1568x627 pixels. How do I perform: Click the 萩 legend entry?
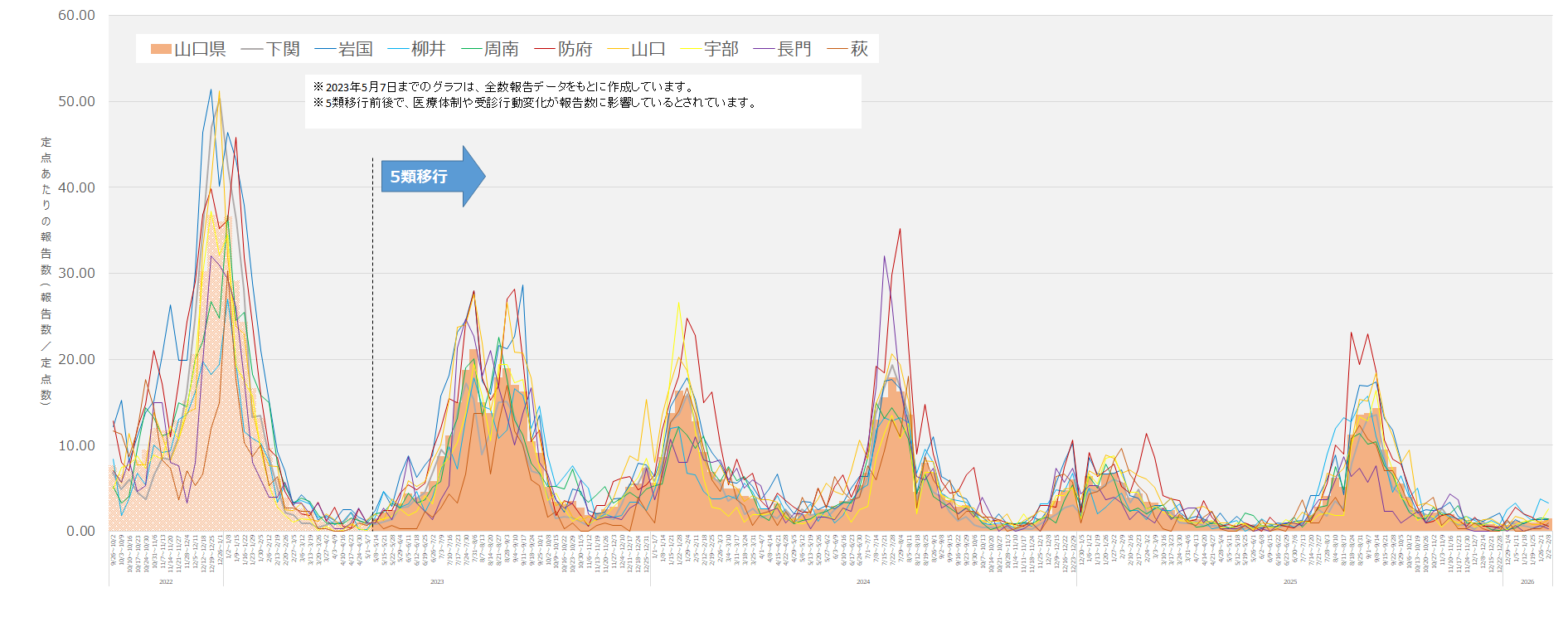pyautogui.click(x=848, y=49)
